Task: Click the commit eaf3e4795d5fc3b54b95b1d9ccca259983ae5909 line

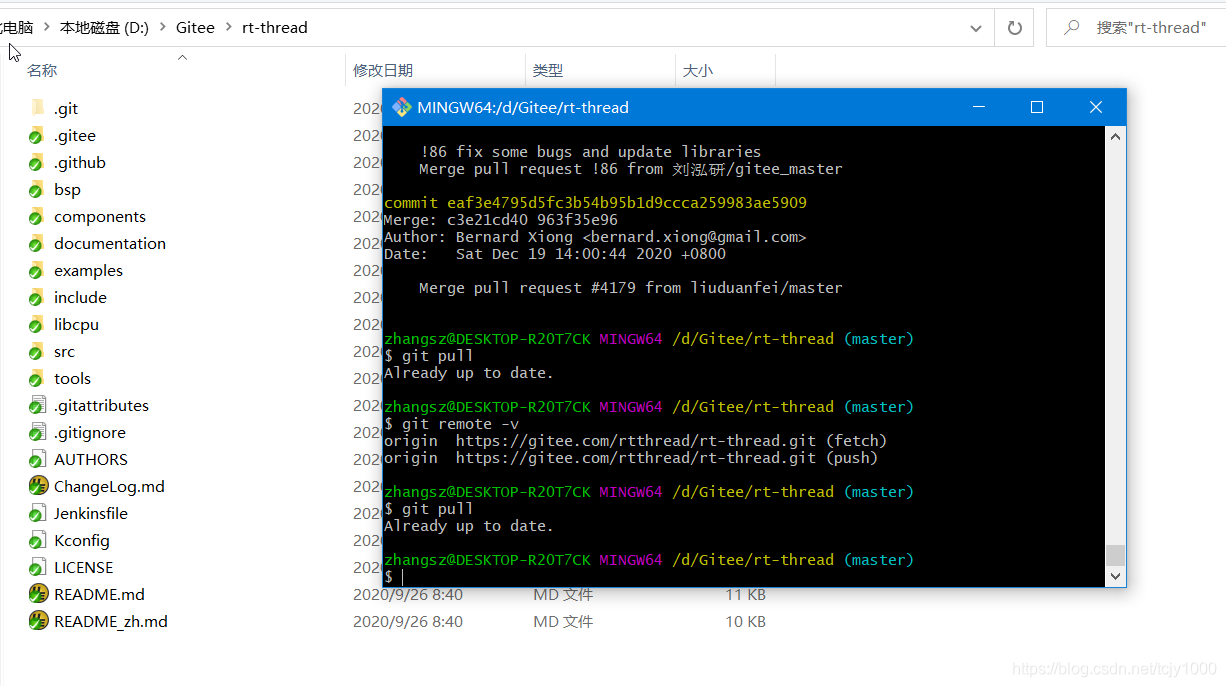Action: [x=595, y=203]
